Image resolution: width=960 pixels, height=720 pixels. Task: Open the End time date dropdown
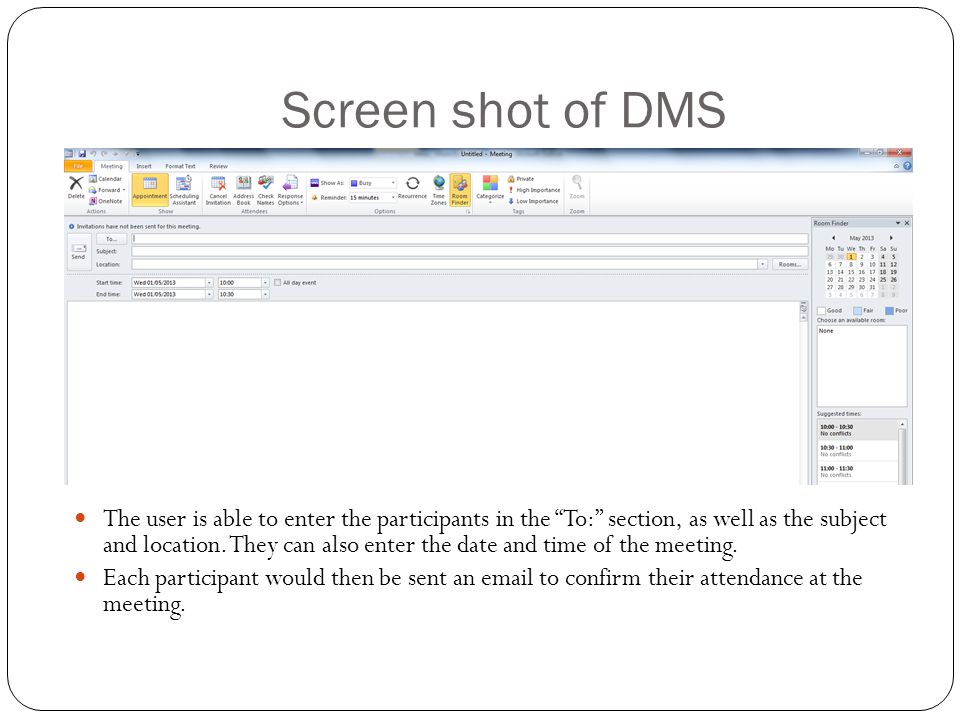209,294
